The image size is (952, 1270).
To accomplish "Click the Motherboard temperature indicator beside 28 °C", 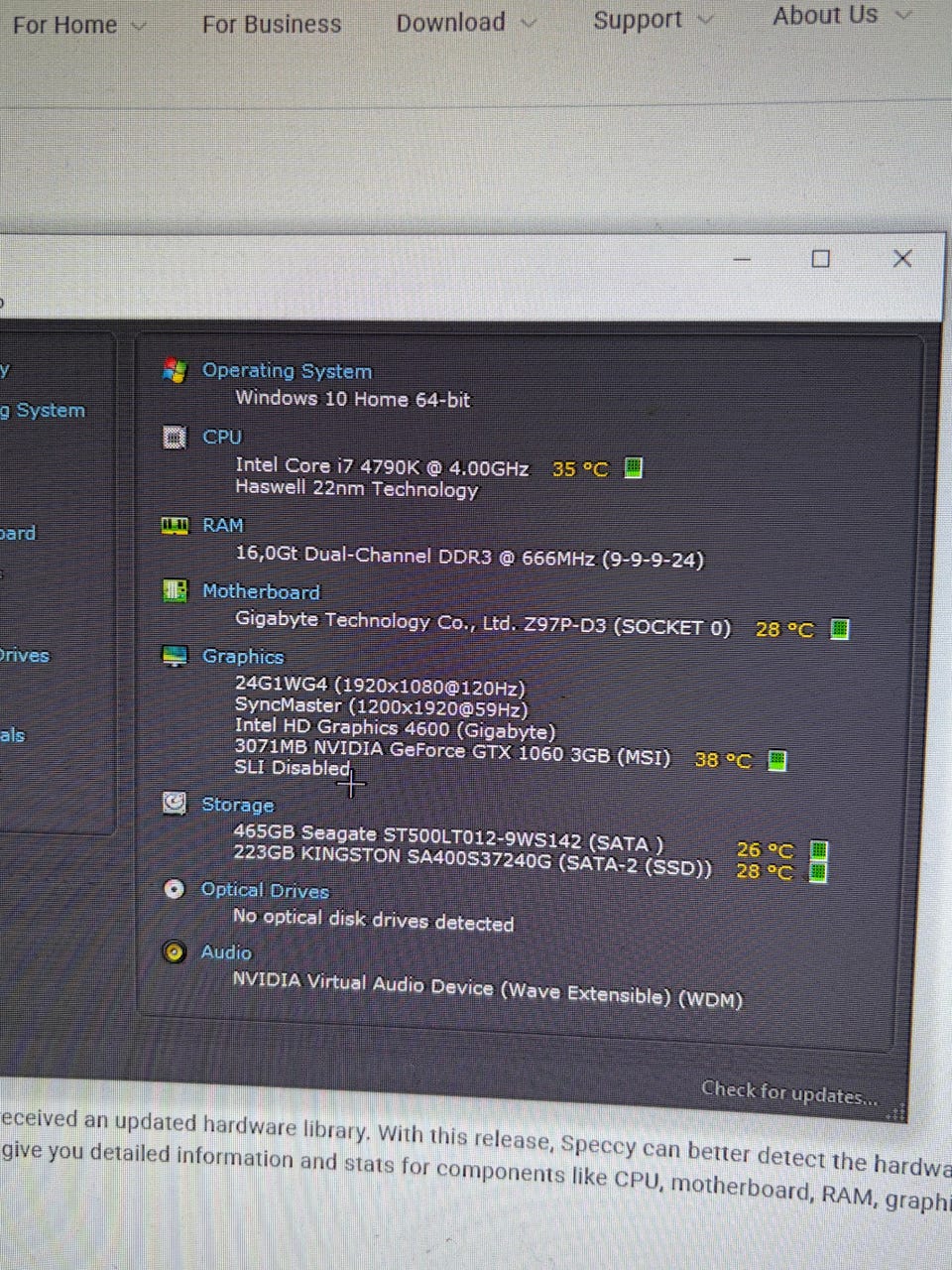I will coord(839,629).
